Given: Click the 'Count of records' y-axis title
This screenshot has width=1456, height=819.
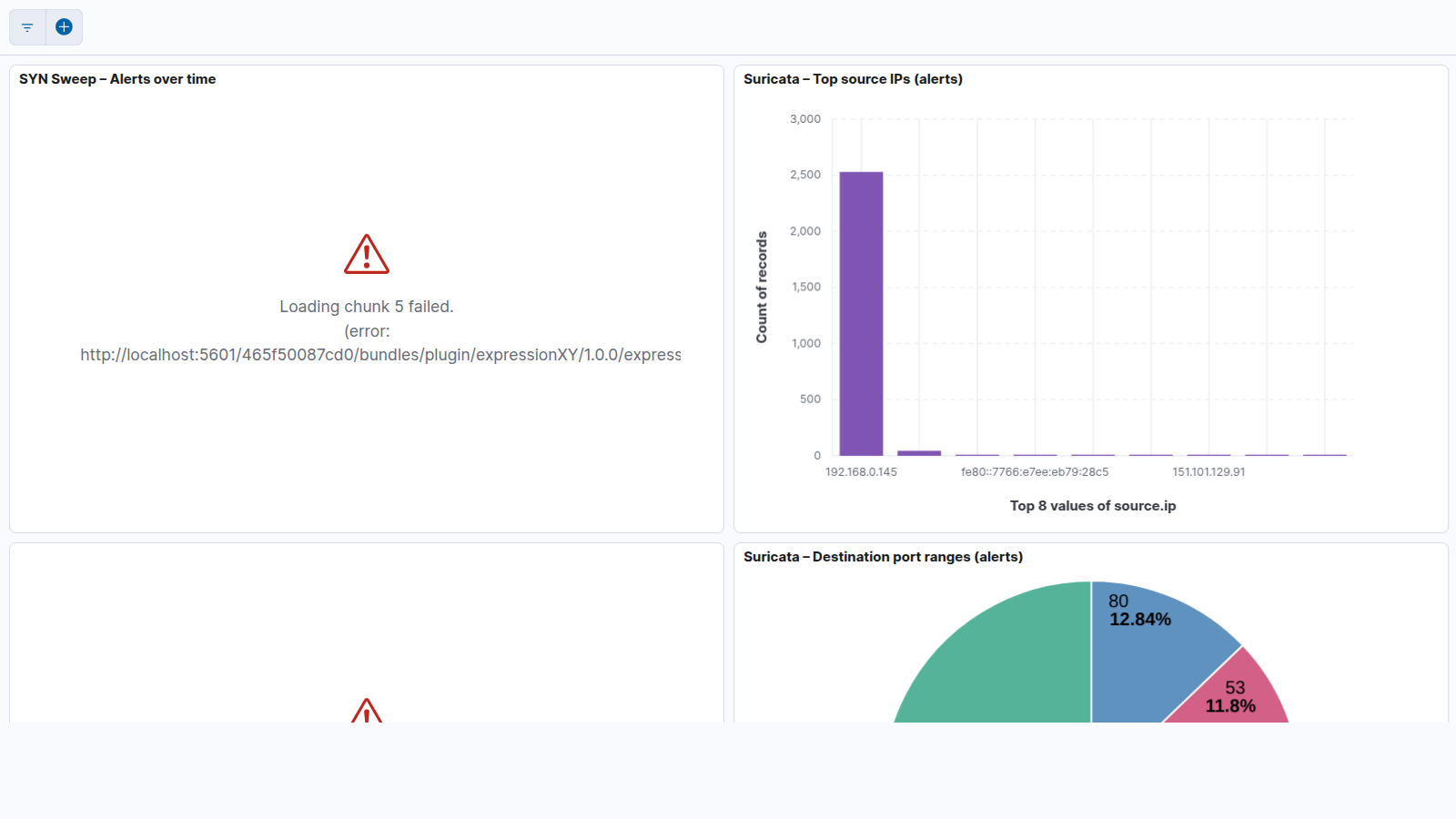Looking at the screenshot, I should tap(762, 287).
